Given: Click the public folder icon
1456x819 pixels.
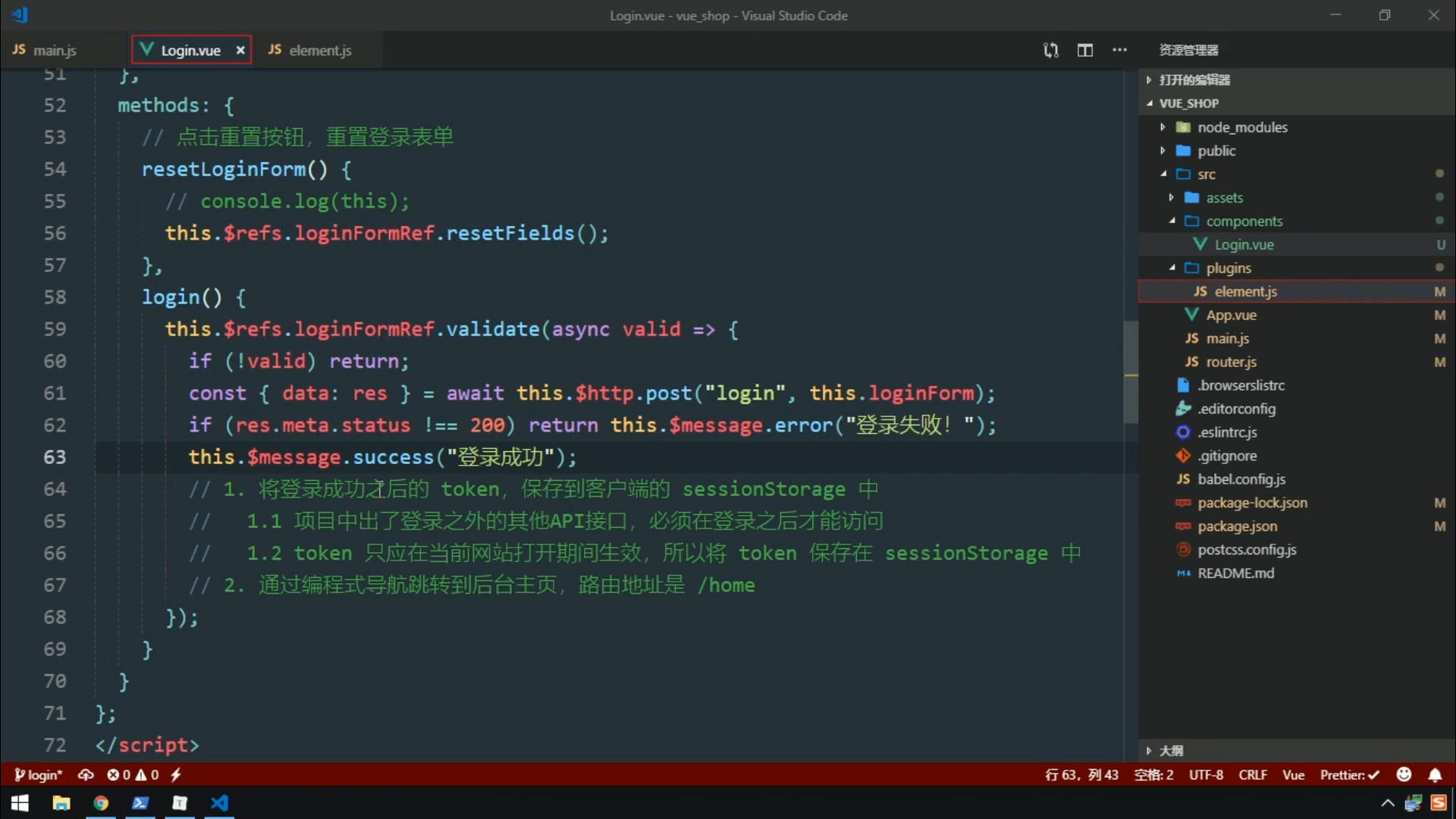Looking at the screenshot, I should pos(1183,151).
